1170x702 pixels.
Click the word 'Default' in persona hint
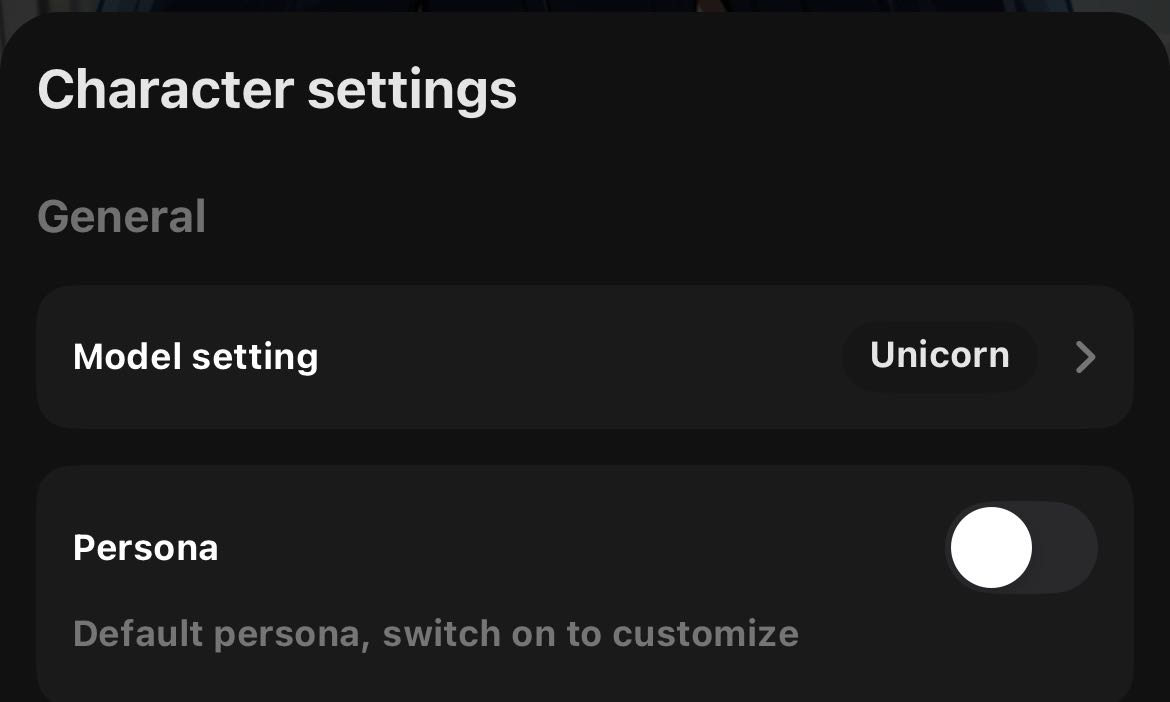[x=138, y=634]
